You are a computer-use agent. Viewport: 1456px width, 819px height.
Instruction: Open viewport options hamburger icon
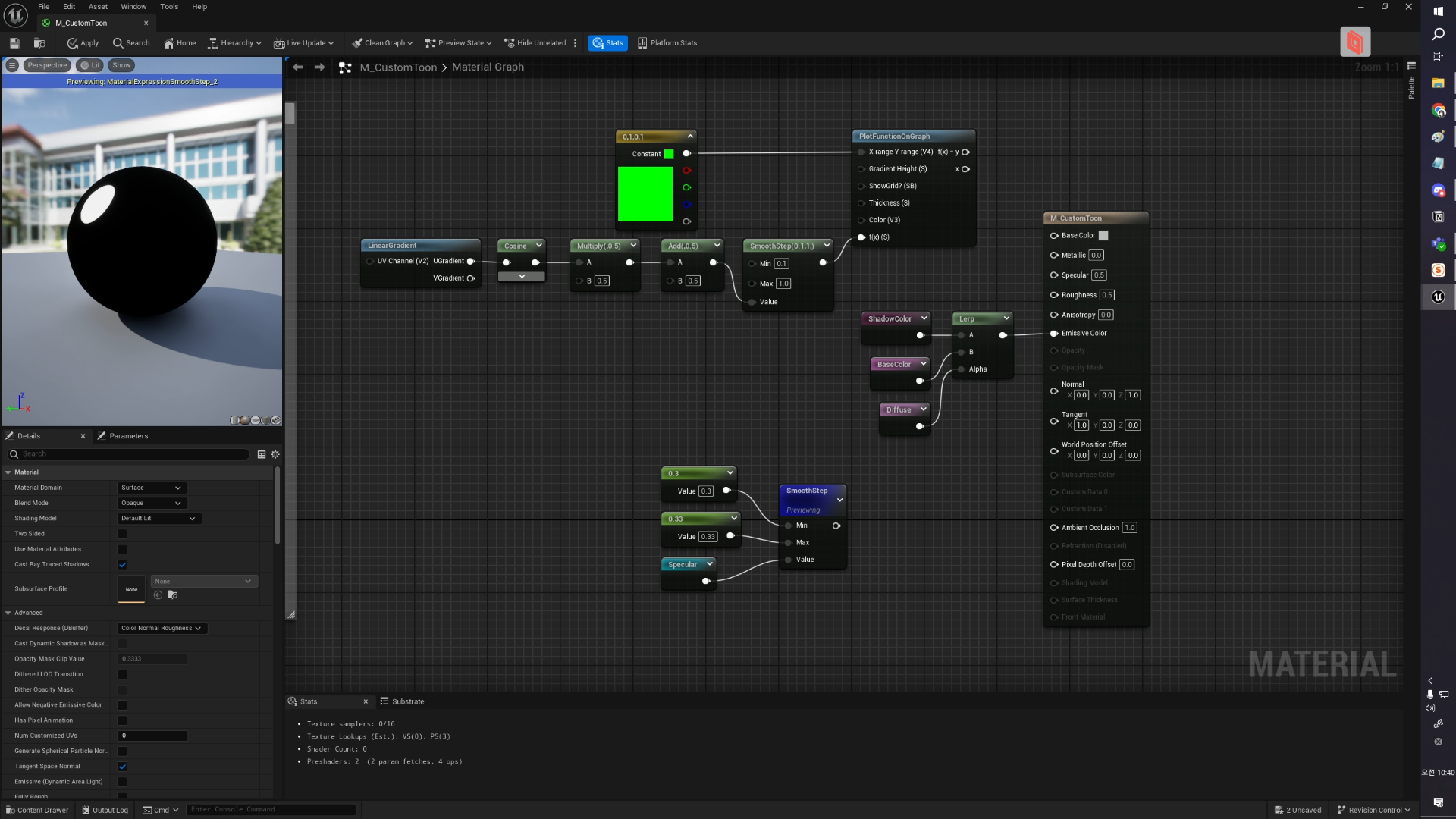(x=12, y=65)
